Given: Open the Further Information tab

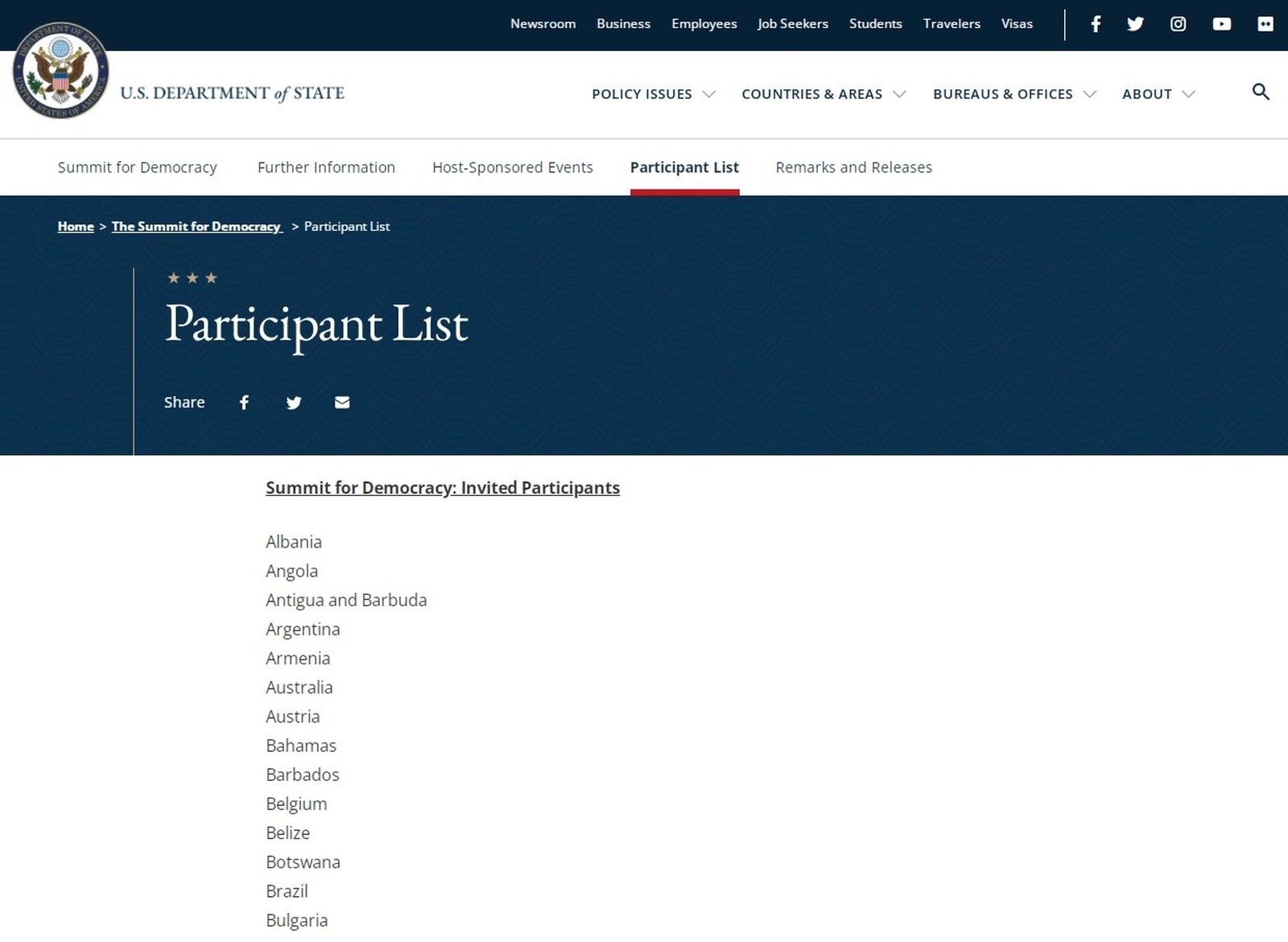Looking at the screenshot, I should pyautogui.click(x=326, y=167).
